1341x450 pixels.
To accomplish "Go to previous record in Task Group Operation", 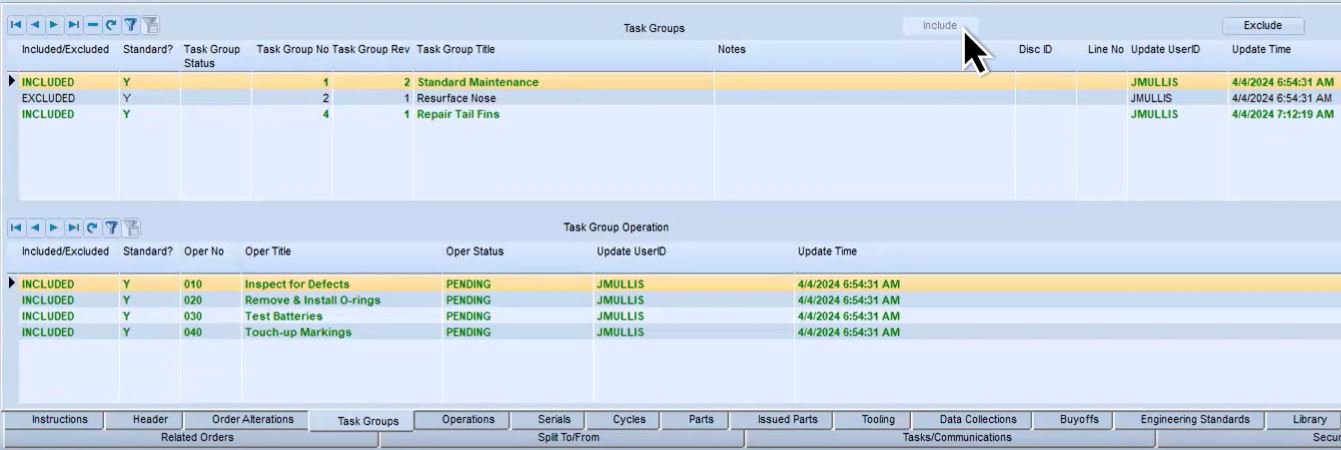I will tap(35, 228).
